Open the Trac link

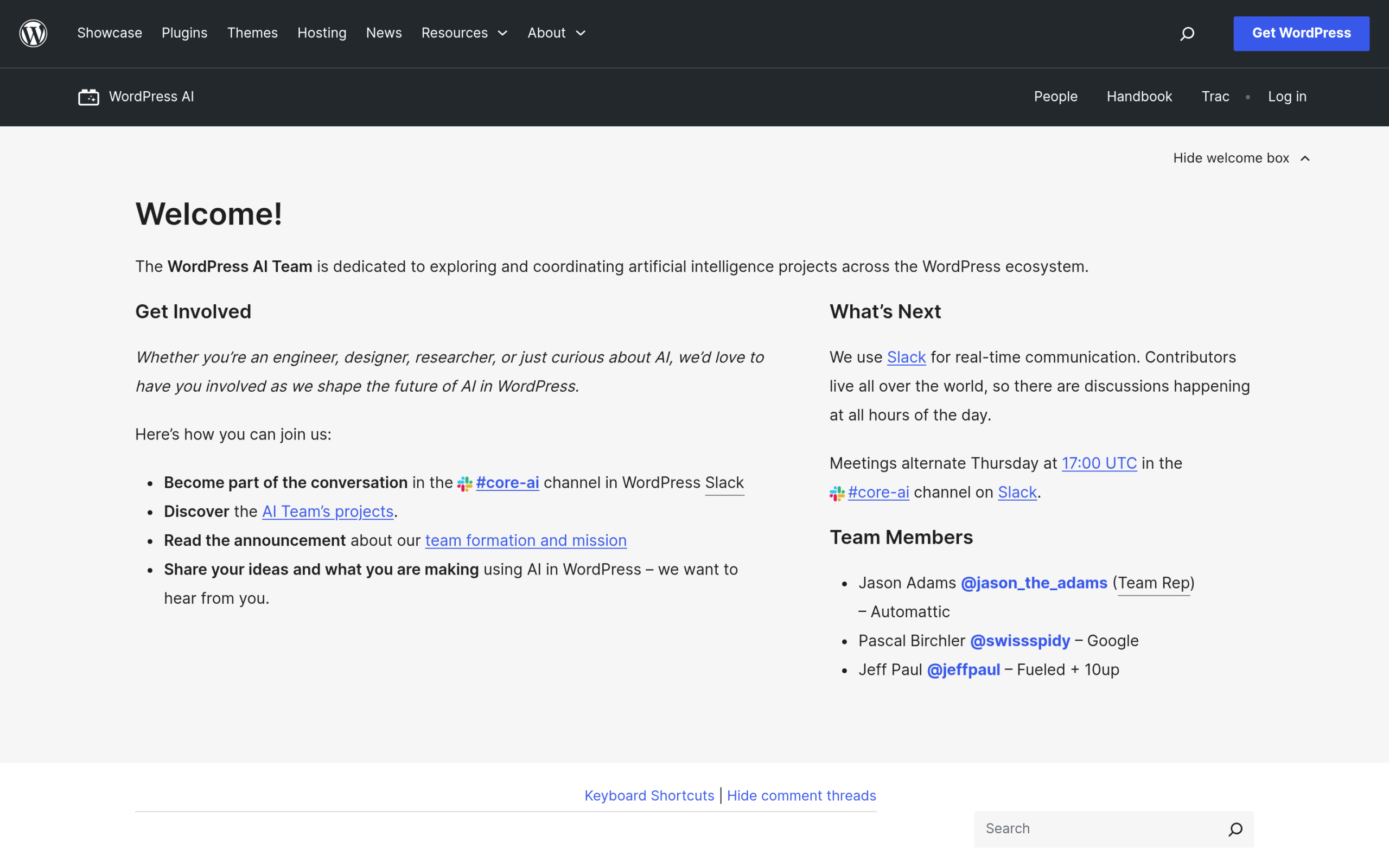[x=1215, y=97]
